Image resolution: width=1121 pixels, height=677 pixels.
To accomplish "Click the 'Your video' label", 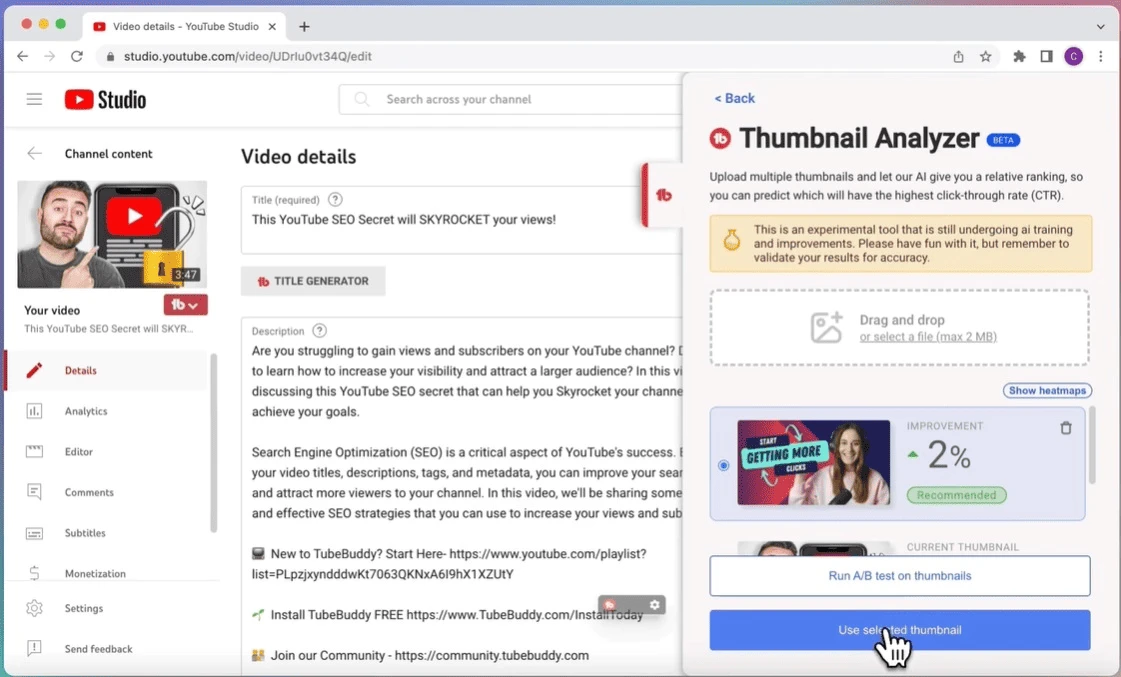I will (x=52, y=310).
